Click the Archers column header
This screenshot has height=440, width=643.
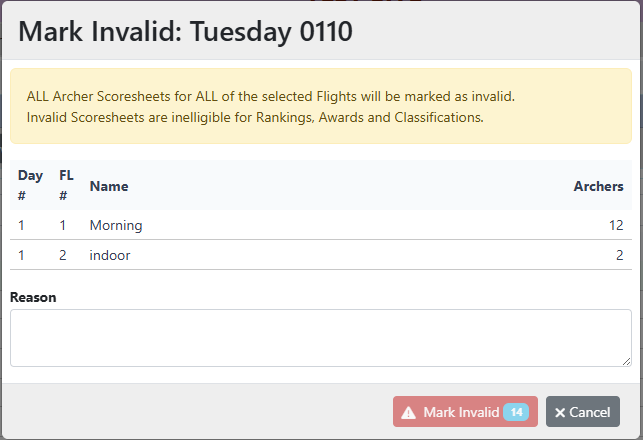coord(598,186)
